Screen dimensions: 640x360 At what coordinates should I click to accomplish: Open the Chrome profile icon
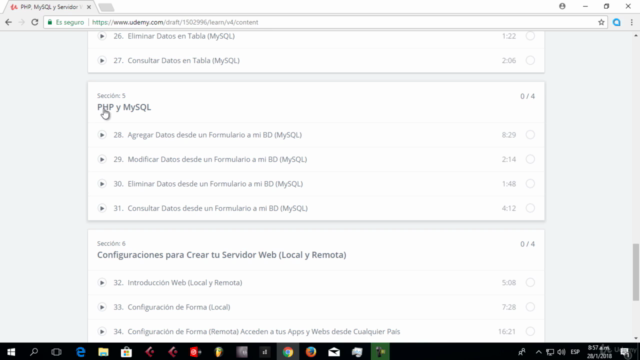click(562, 6)
